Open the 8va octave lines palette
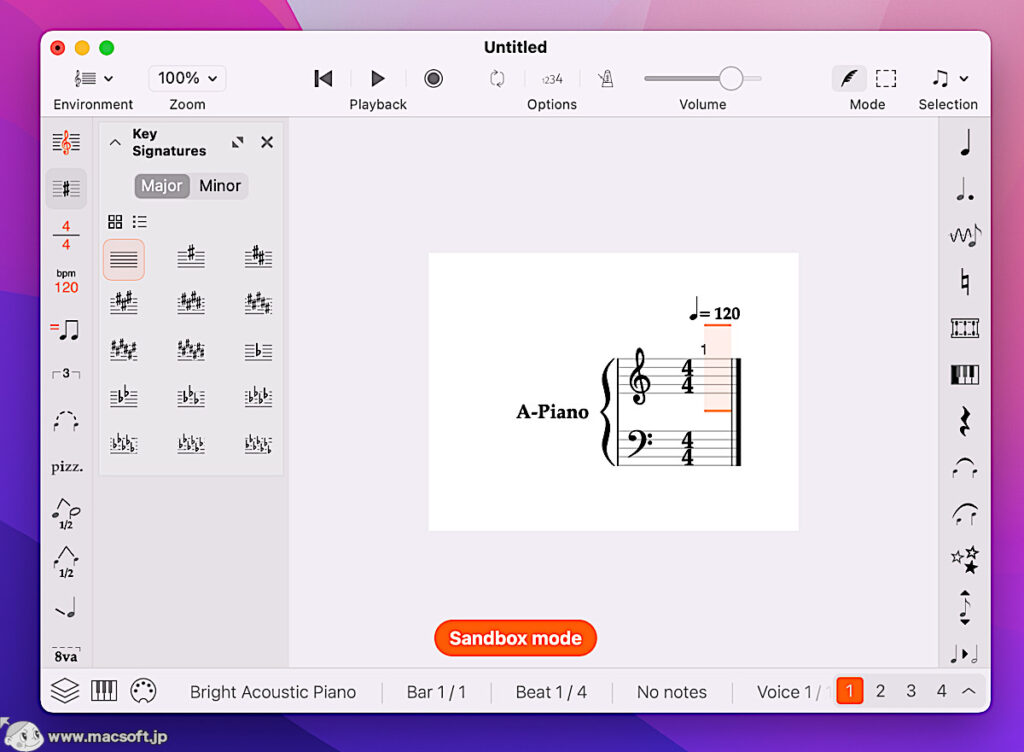Screen dimensions: 1024x752 click(x=66, y=655)
